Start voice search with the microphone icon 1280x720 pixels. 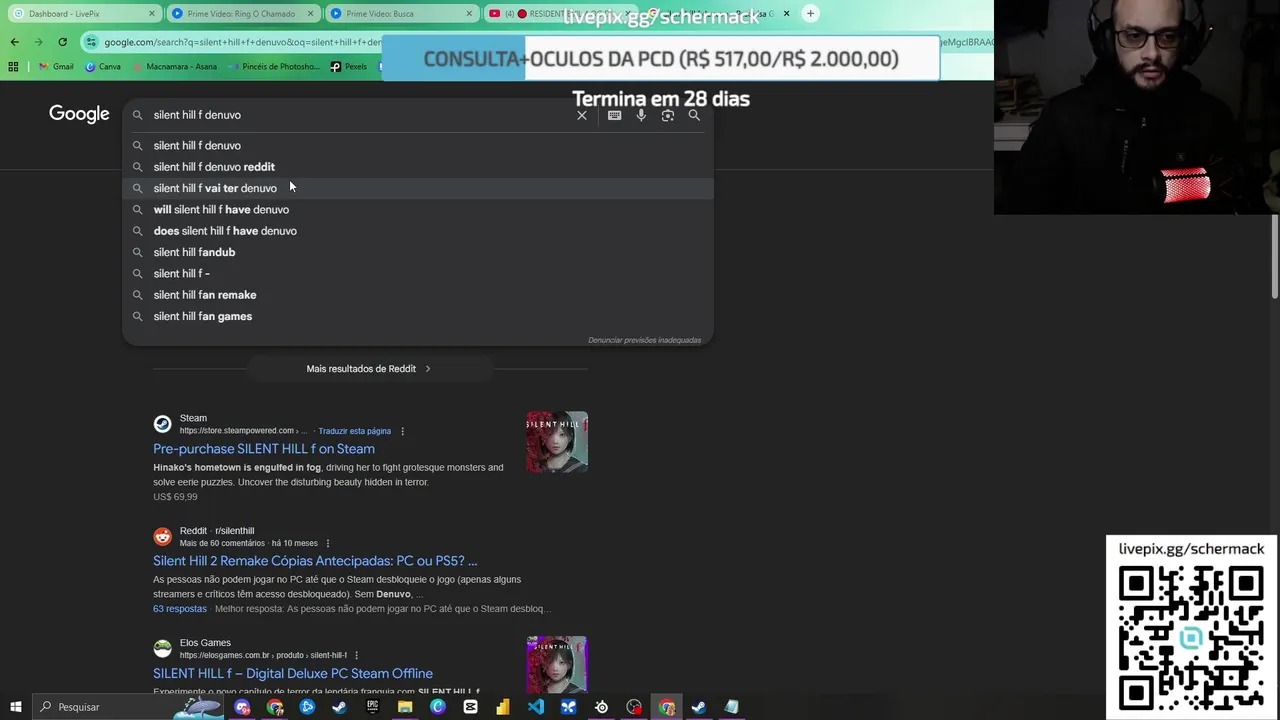(641, 115)
